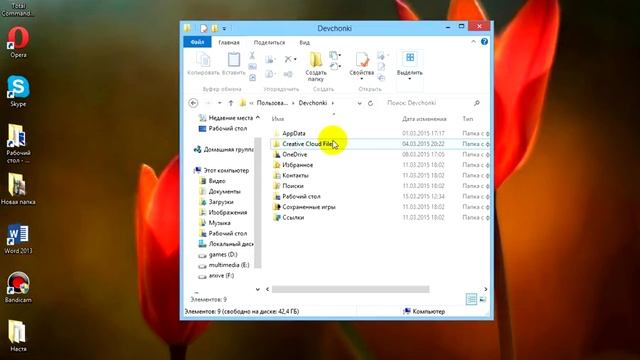The width and height of the screenshot is (640, 360).
Task: Open Документы in navigation pane
Action: 224,191
